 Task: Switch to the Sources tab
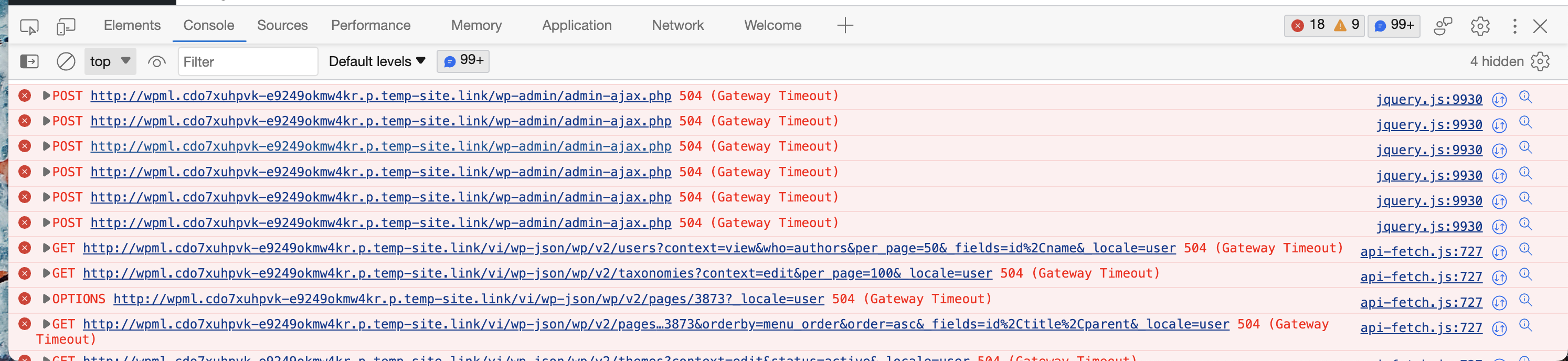click(282, 26)
